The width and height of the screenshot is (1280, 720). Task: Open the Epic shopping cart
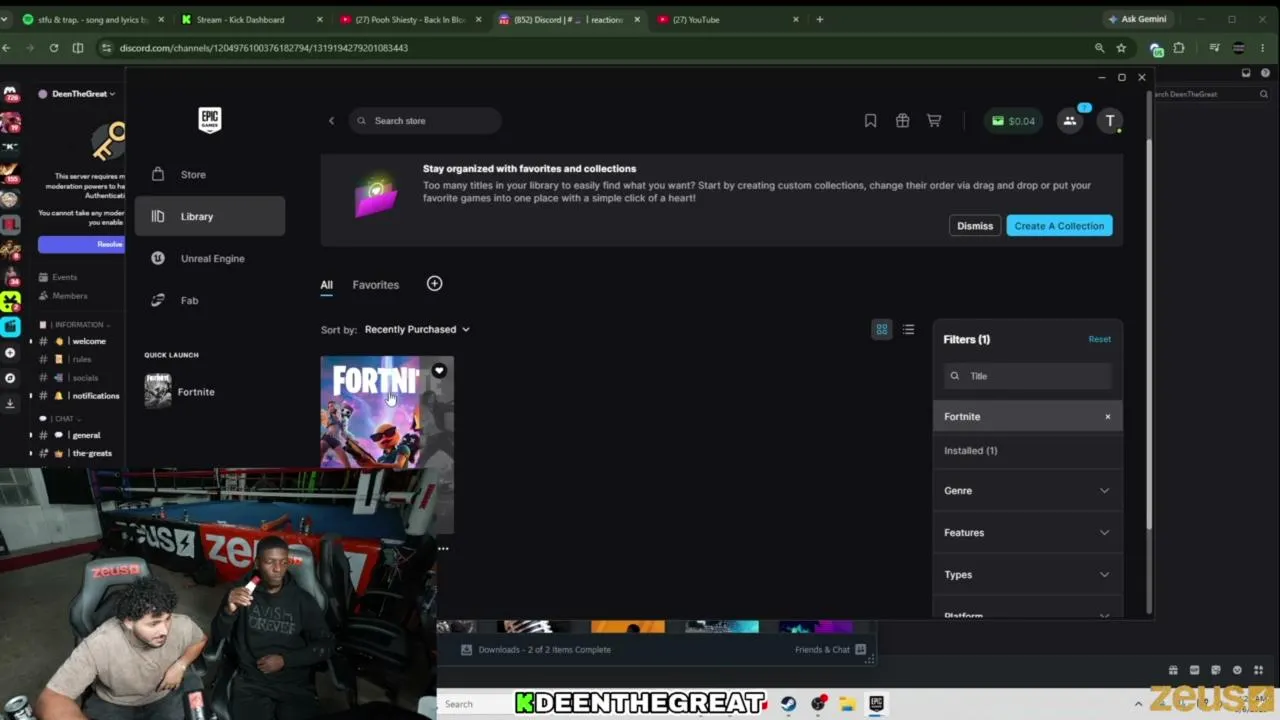pyautogui.click(x=934, y=121)
